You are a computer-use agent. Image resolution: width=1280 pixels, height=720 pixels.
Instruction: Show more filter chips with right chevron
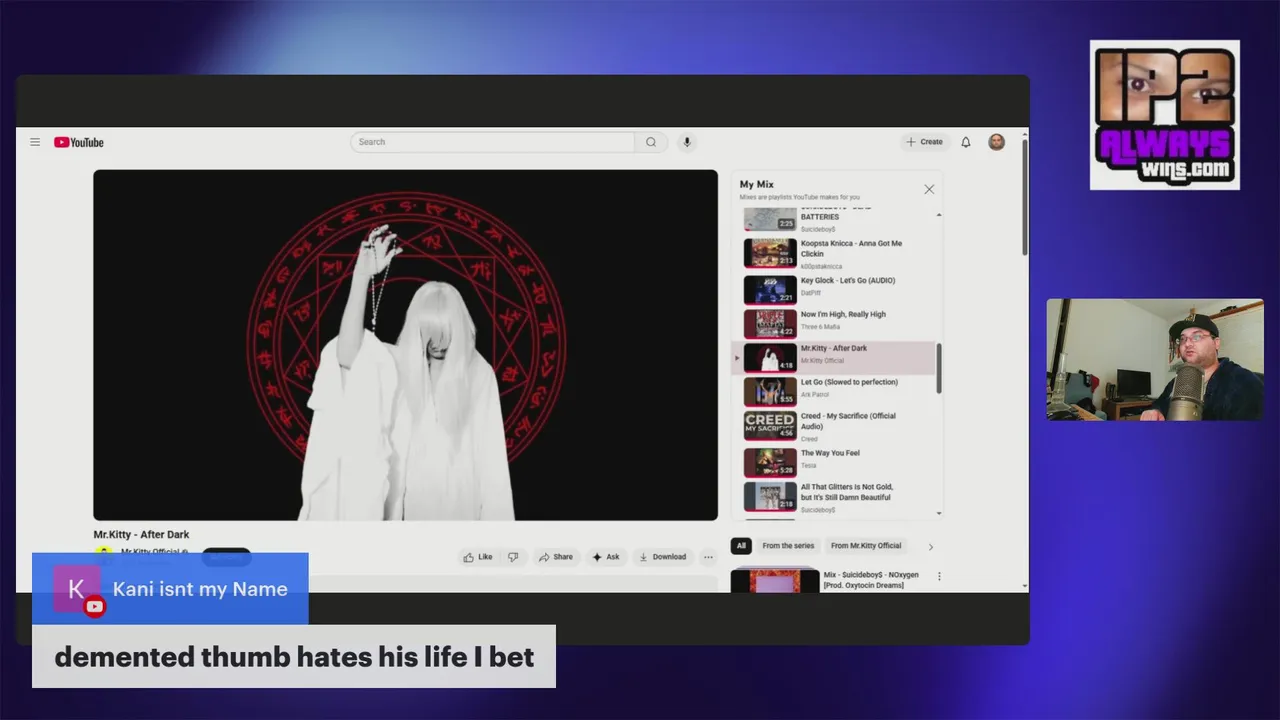coord(931,547)
